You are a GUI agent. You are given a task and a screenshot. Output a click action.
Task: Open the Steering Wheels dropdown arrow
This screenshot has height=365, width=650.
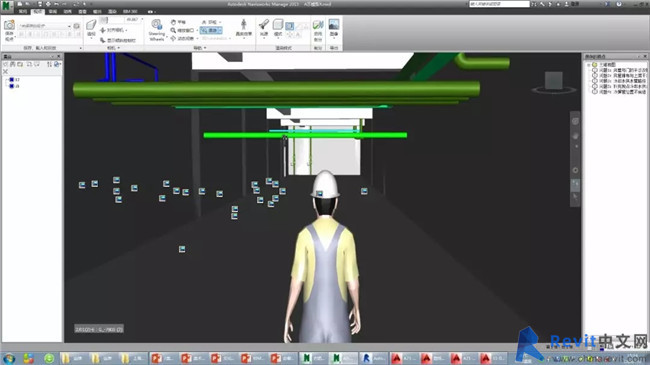click(x=167, y=37)
